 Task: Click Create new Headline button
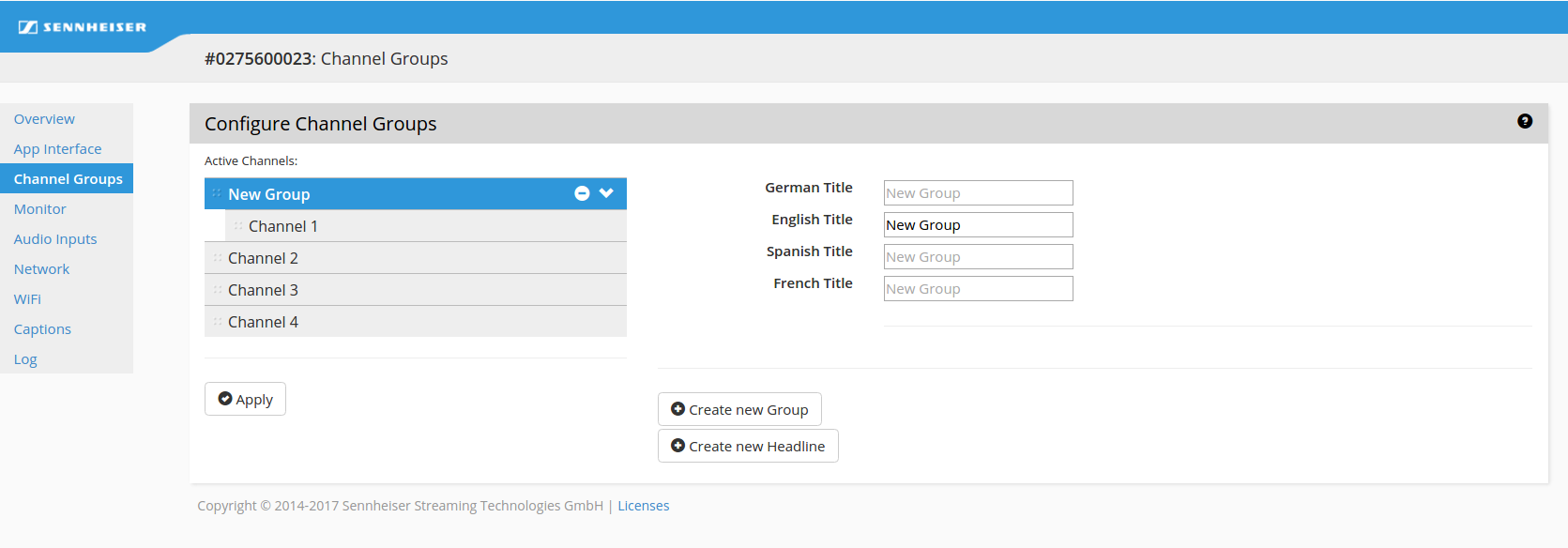pyautogui.click(x=748, y=447)
